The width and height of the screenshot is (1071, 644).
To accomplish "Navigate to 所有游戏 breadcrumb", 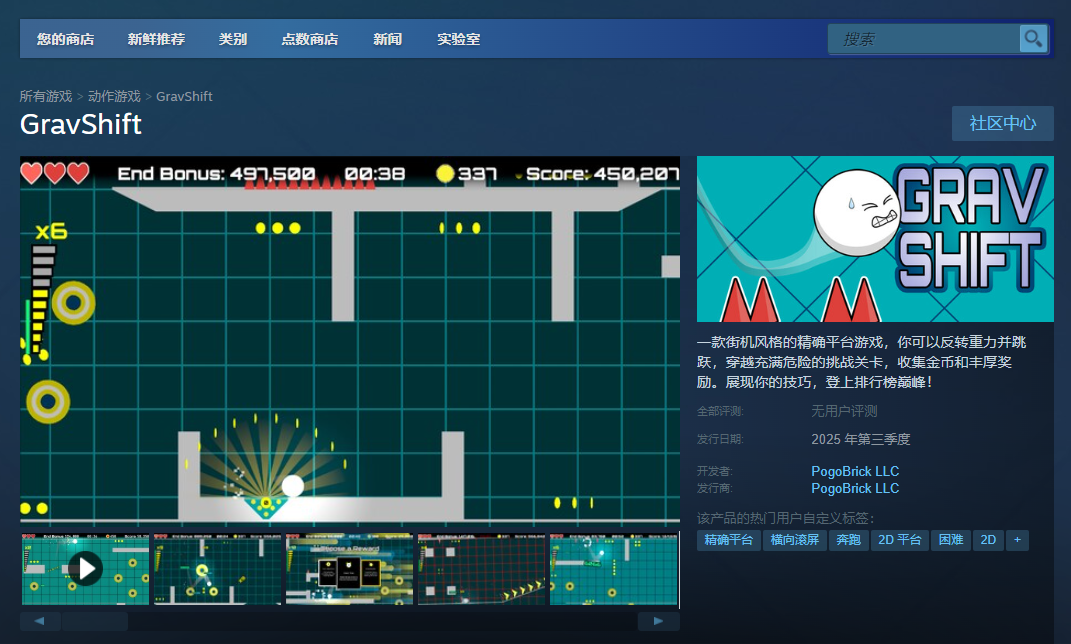I will pyautogui.click(x=47, y=96).
